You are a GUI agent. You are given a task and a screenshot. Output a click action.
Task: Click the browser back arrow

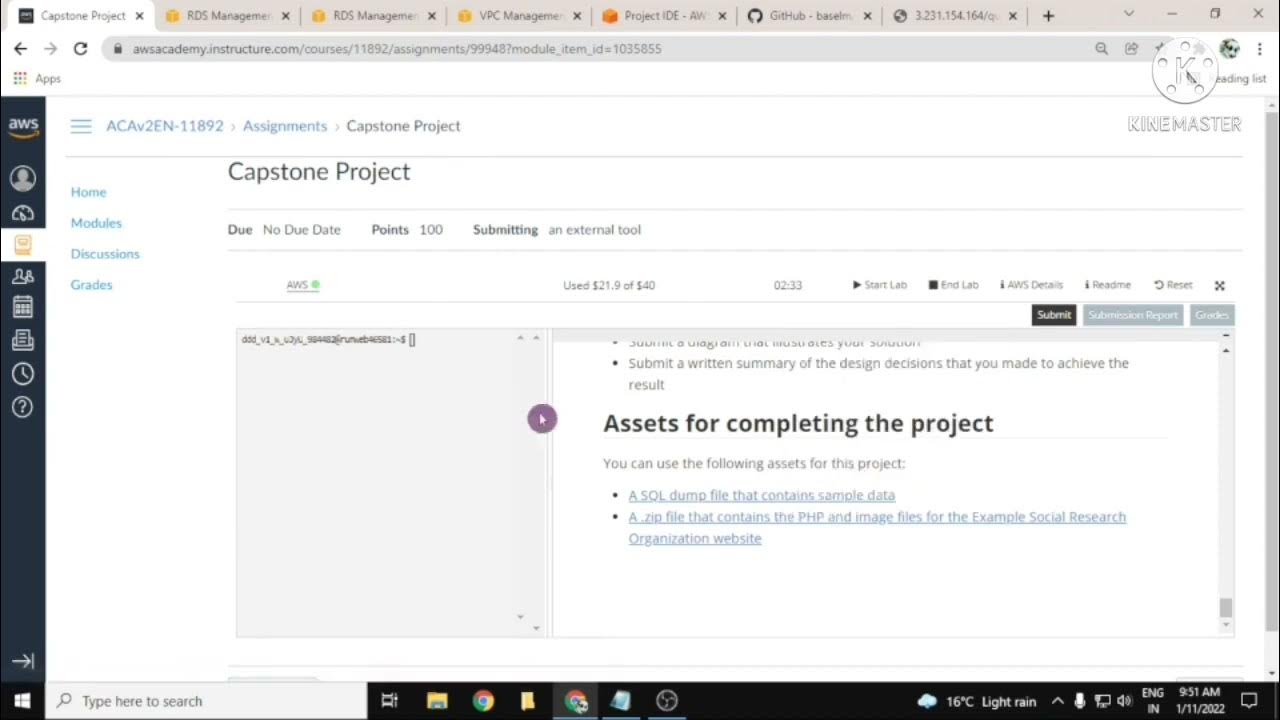(20, 48)
